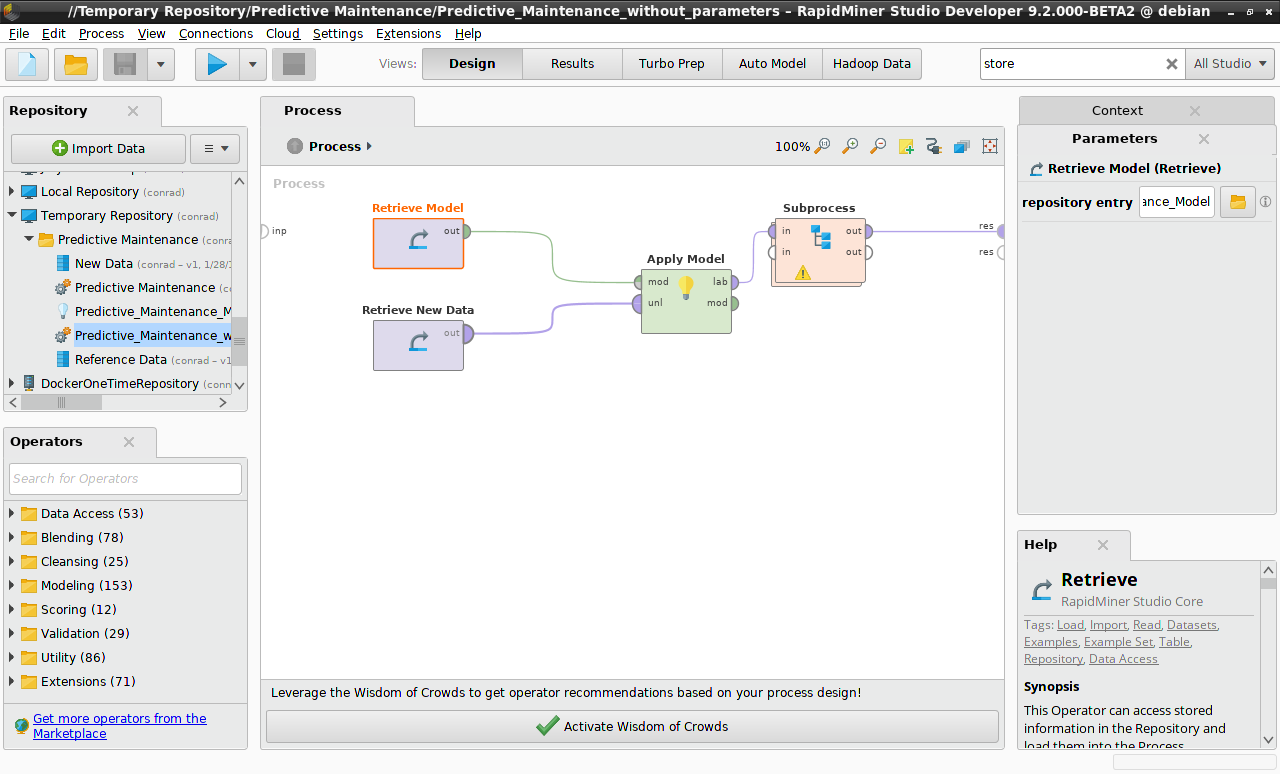Collapse the Predictive Maintenance folder
The height and width of the screenshot is (774, 1280).
(29, 240)
